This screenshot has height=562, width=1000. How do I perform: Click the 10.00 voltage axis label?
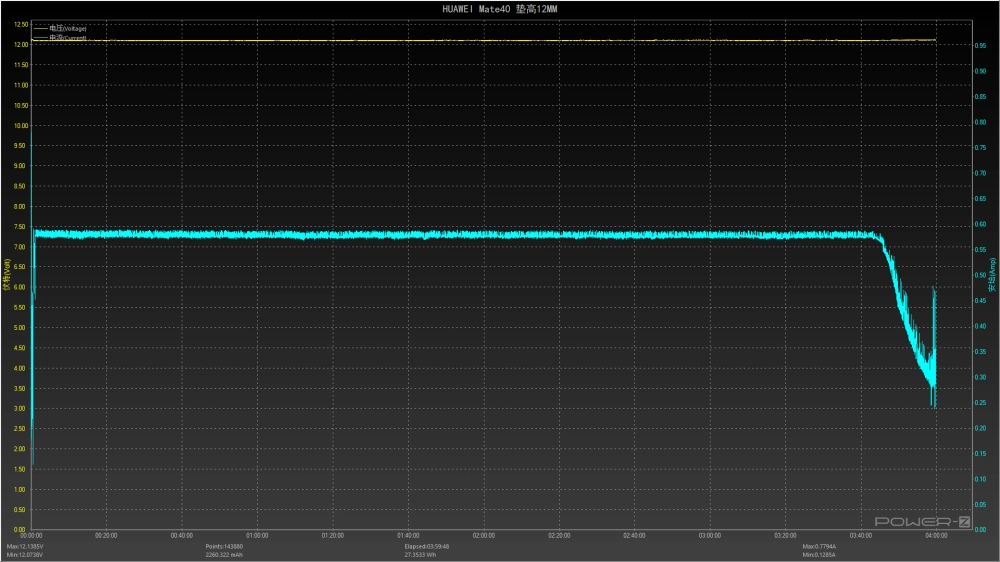pyautogui.click(x=21, y=126)
